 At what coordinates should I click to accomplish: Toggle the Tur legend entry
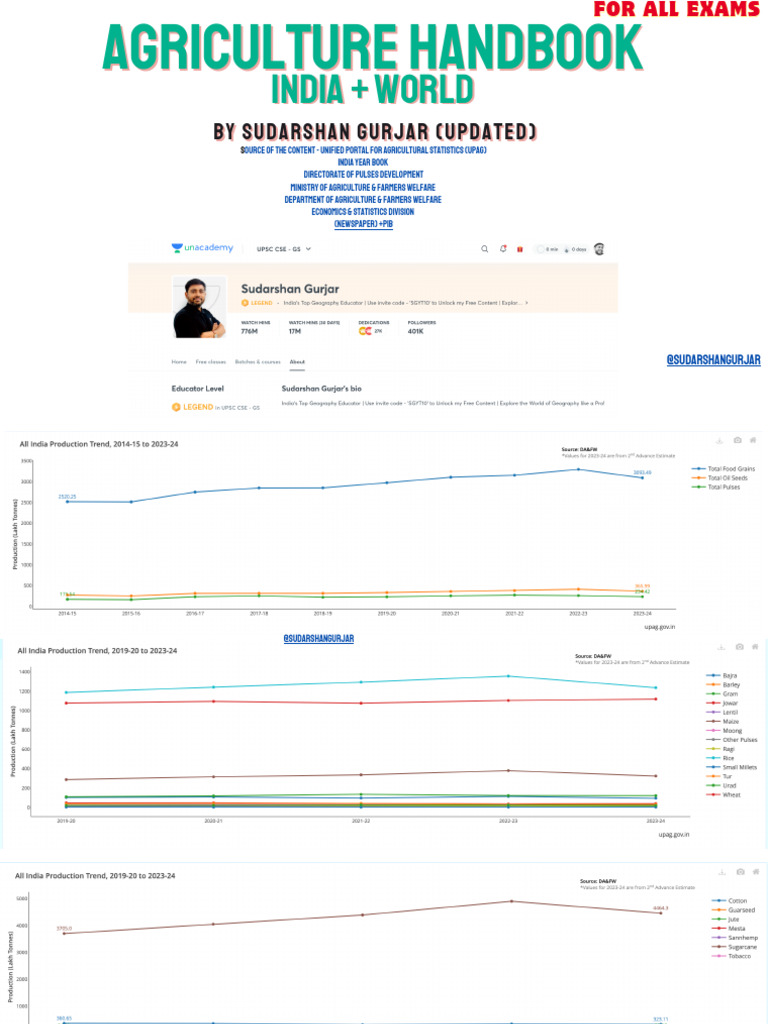pos(719,776)
